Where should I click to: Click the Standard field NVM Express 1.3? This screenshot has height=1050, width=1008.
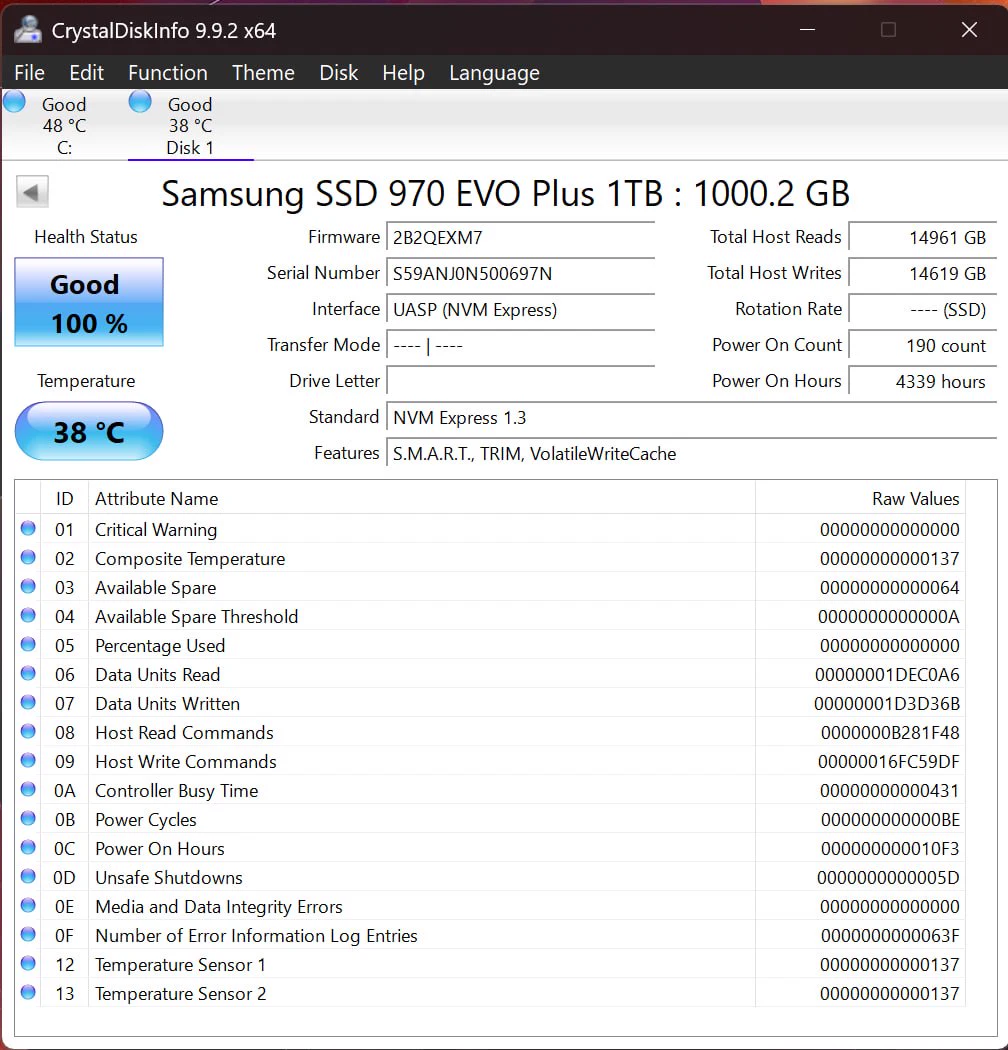691,418
